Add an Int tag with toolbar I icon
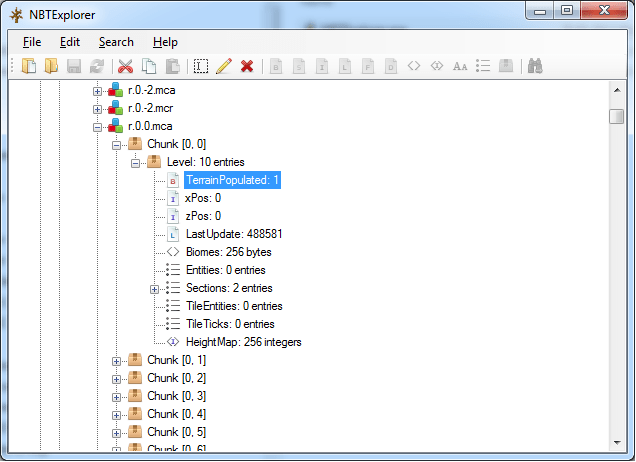636x462 pixels. (x=322, y=66)
